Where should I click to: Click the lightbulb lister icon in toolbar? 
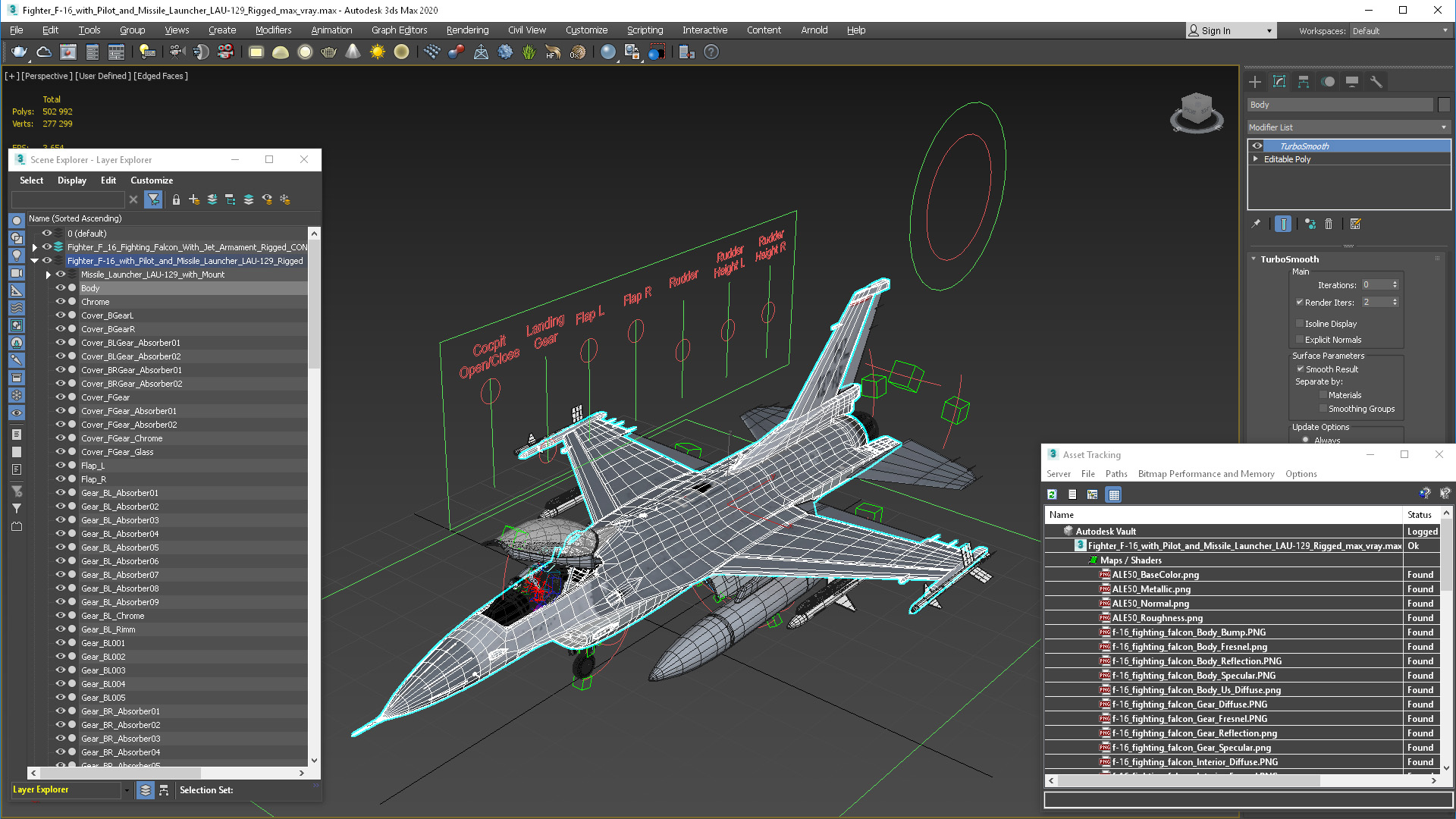(147, 52)
